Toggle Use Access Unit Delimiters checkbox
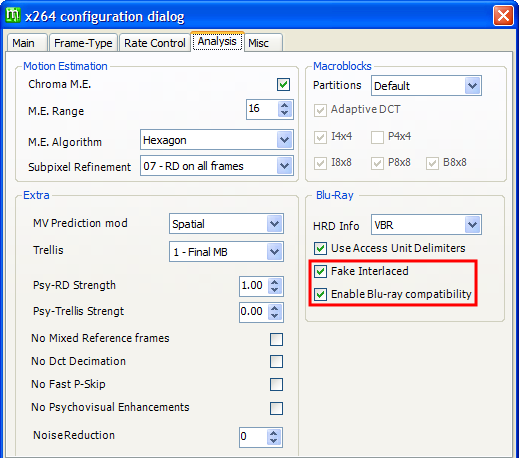Screen dimensions: 519x458 point(320,248)
